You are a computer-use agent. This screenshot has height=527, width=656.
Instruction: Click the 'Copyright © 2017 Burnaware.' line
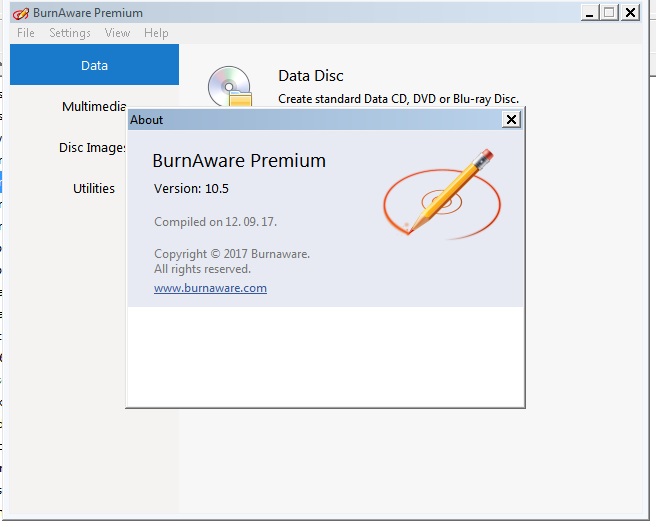click(x=232, y=254)
